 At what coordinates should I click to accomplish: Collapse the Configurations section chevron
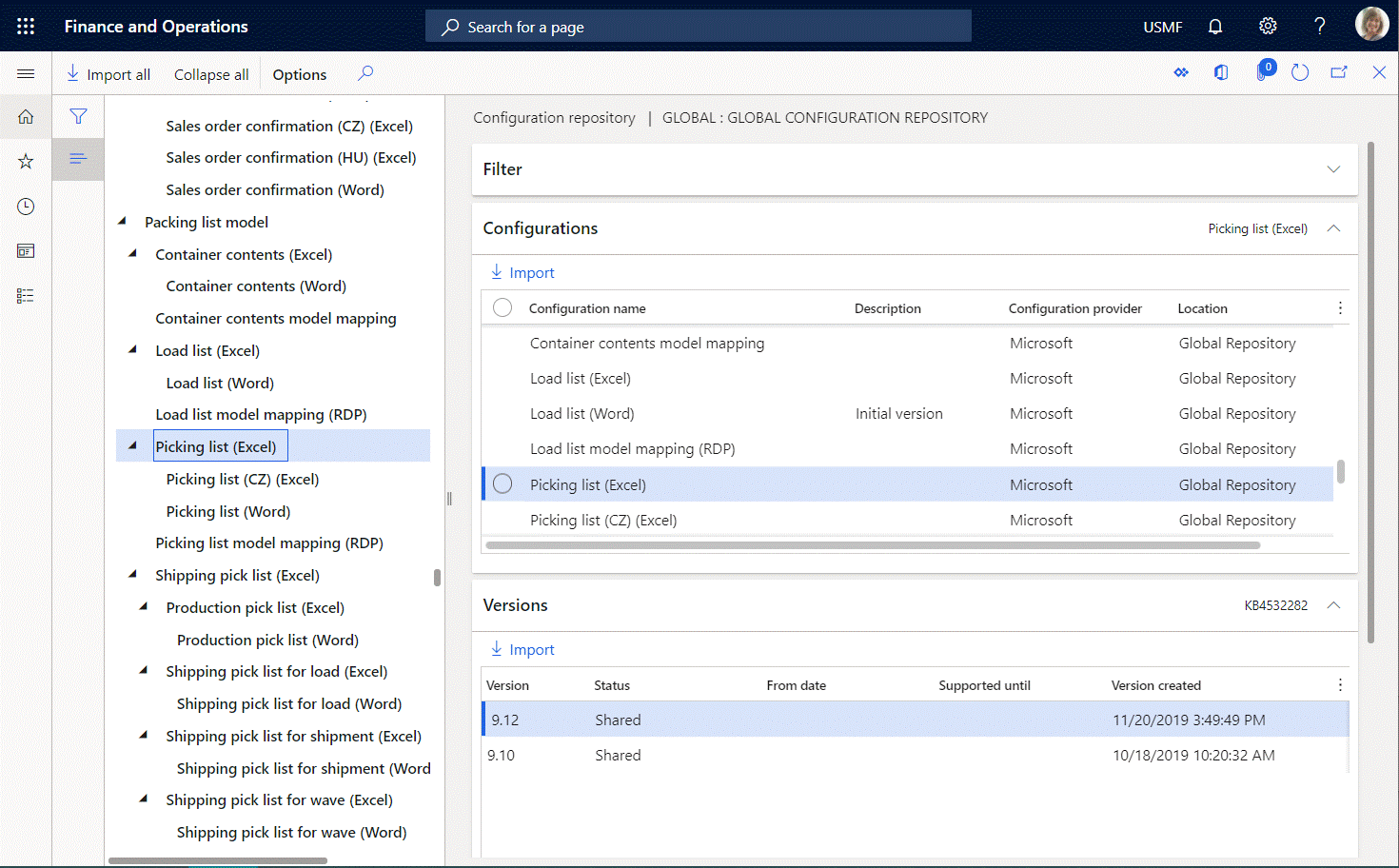pos(1333,228)
